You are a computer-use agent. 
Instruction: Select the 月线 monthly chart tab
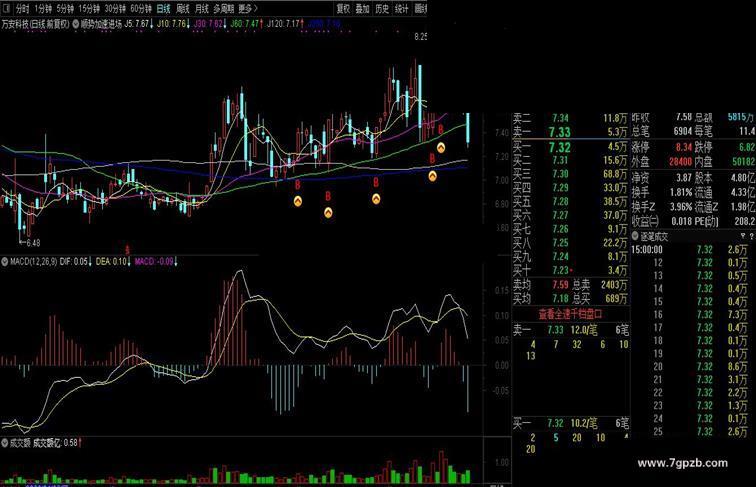pyautogui.click(x=202, y=9)
